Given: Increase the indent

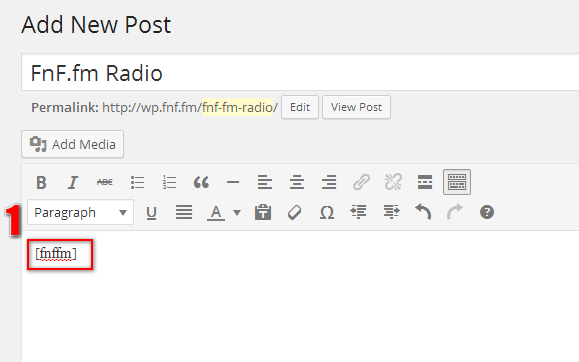Looking at the screenshot, I should pos(391,213).
